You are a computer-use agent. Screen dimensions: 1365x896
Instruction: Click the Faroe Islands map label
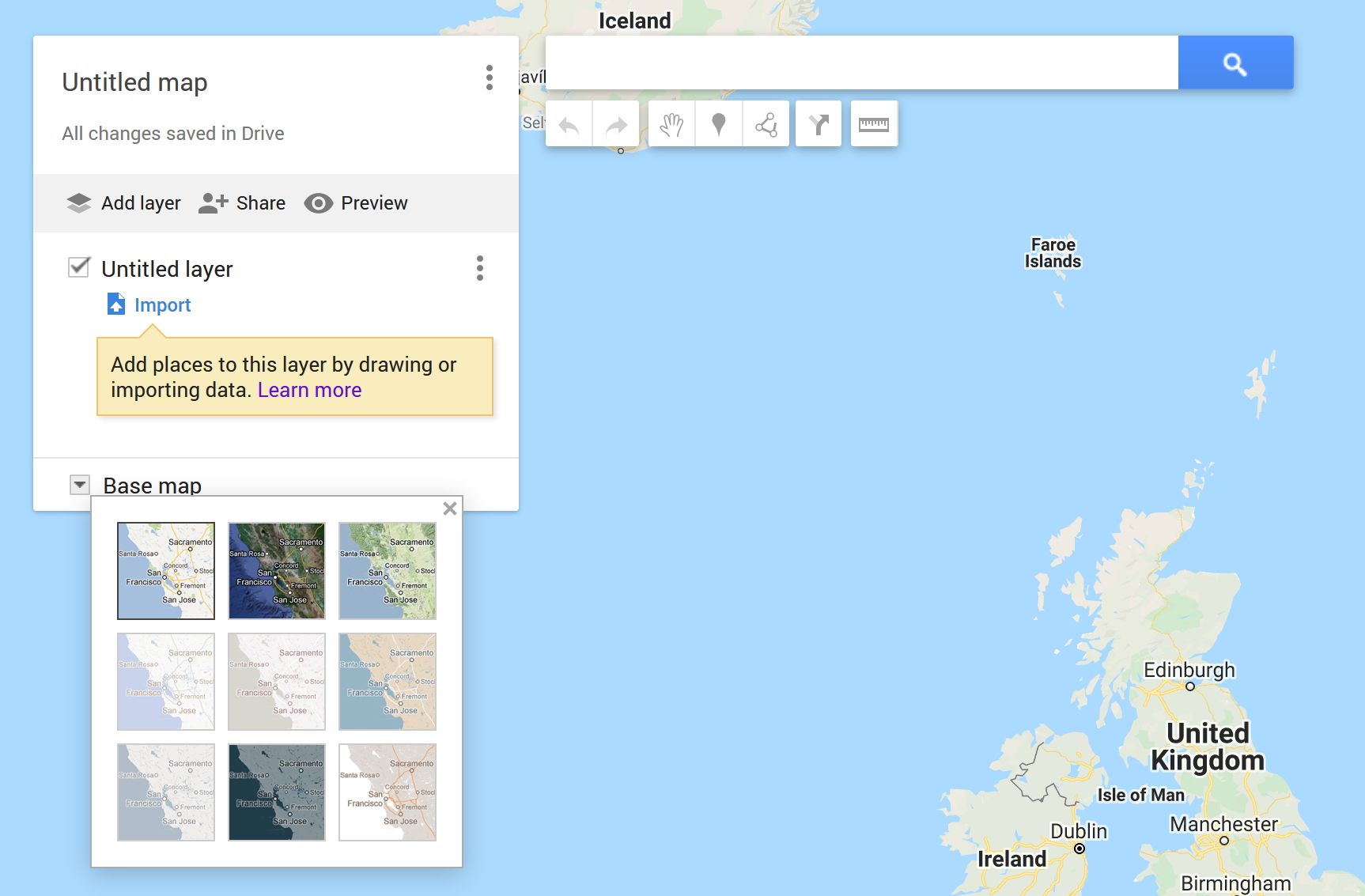click(x=1053, y=253)
